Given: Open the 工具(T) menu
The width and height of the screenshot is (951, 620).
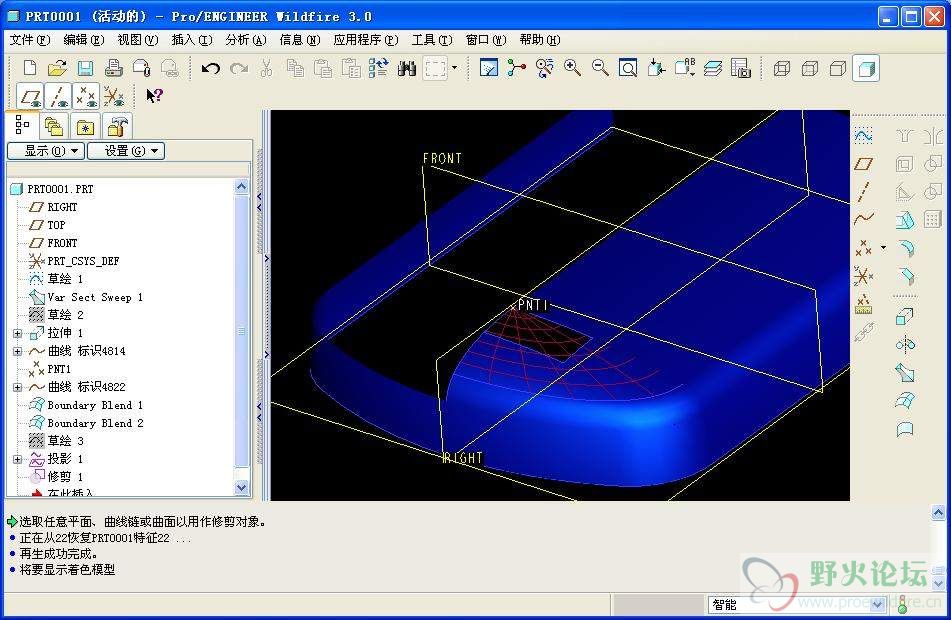Looking at the screenshot, I should pyautogui.click(x=432, y=40).
